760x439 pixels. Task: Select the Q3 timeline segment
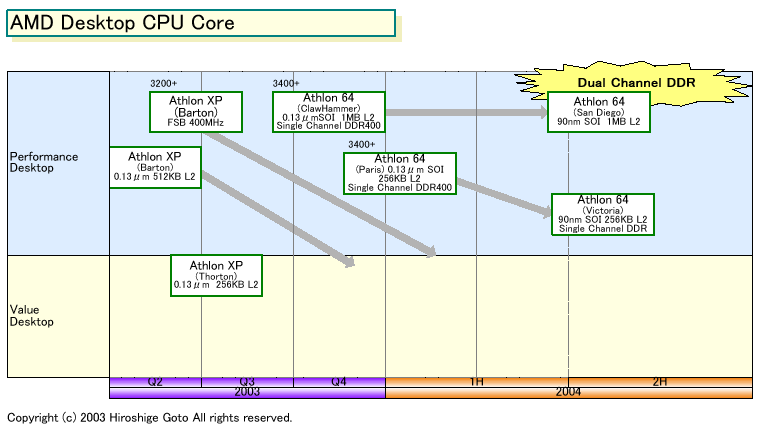coord(247,382)
